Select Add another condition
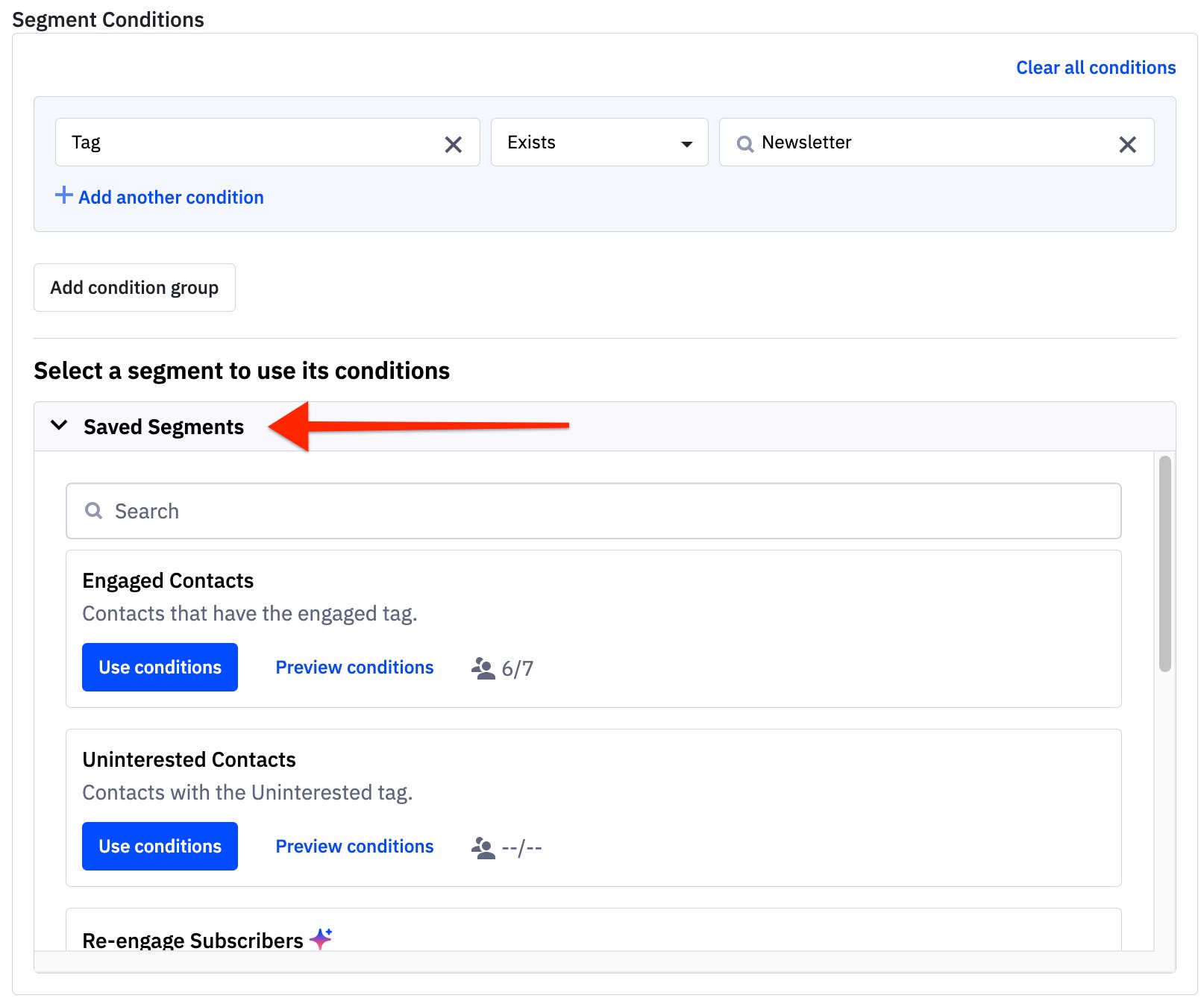Viewport: 1204px width, 1004px height. 170,196
